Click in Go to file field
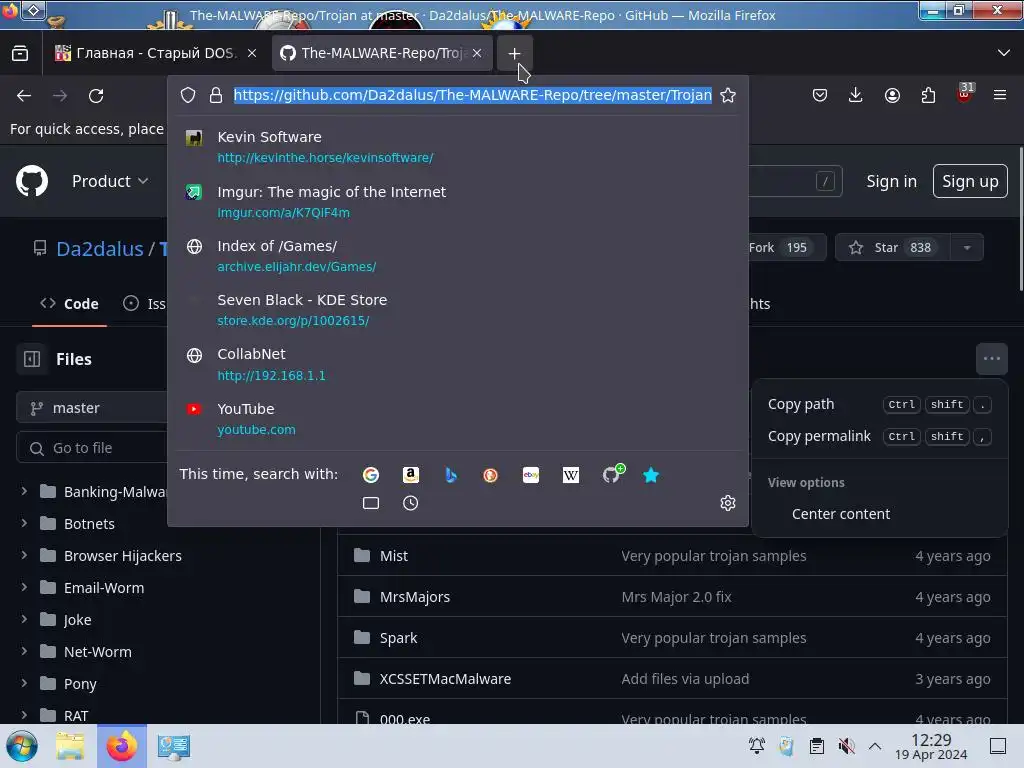1024x768 pixels. tap(91, 448)
